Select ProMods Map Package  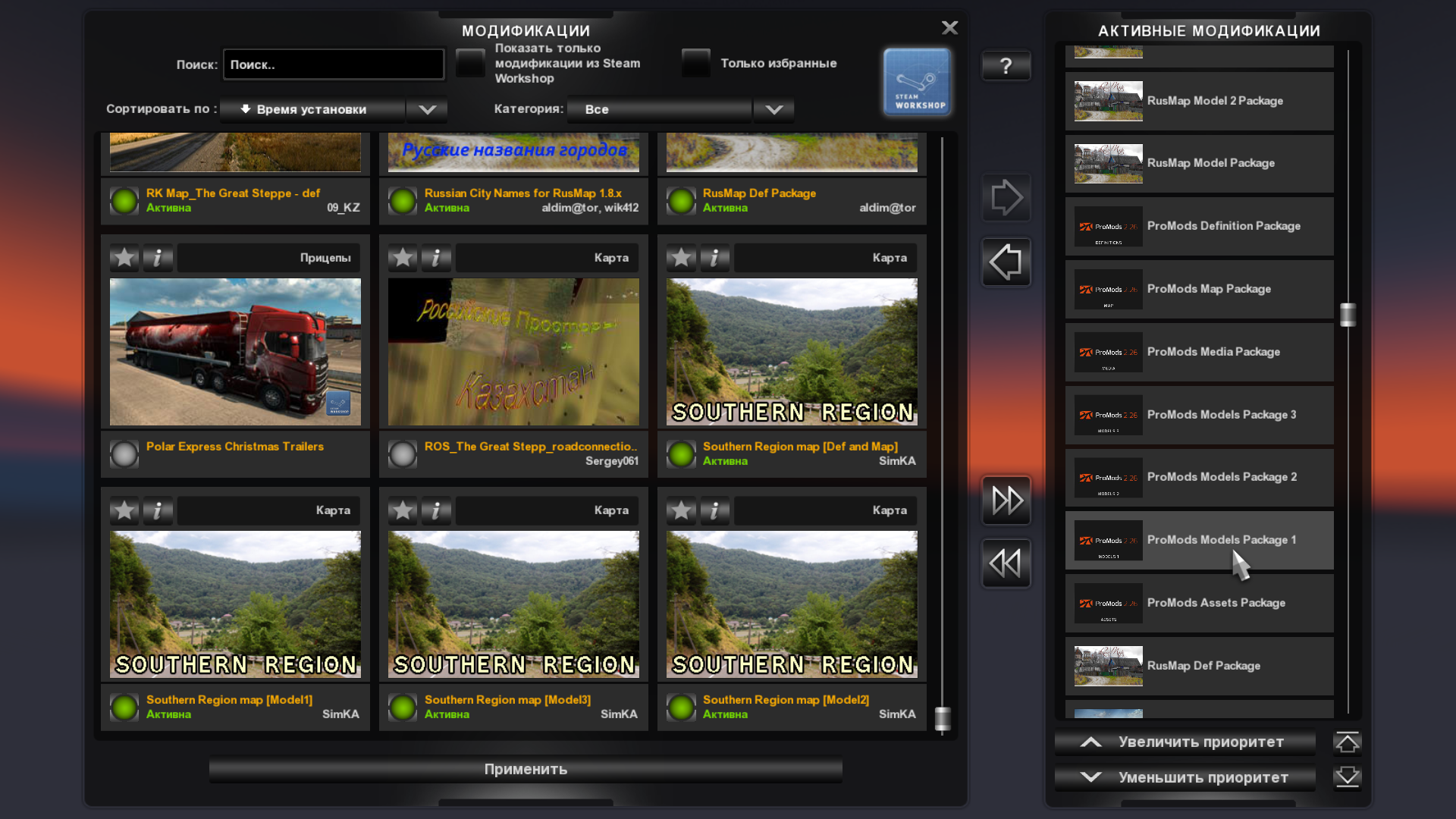click(x=1200, y=290)
